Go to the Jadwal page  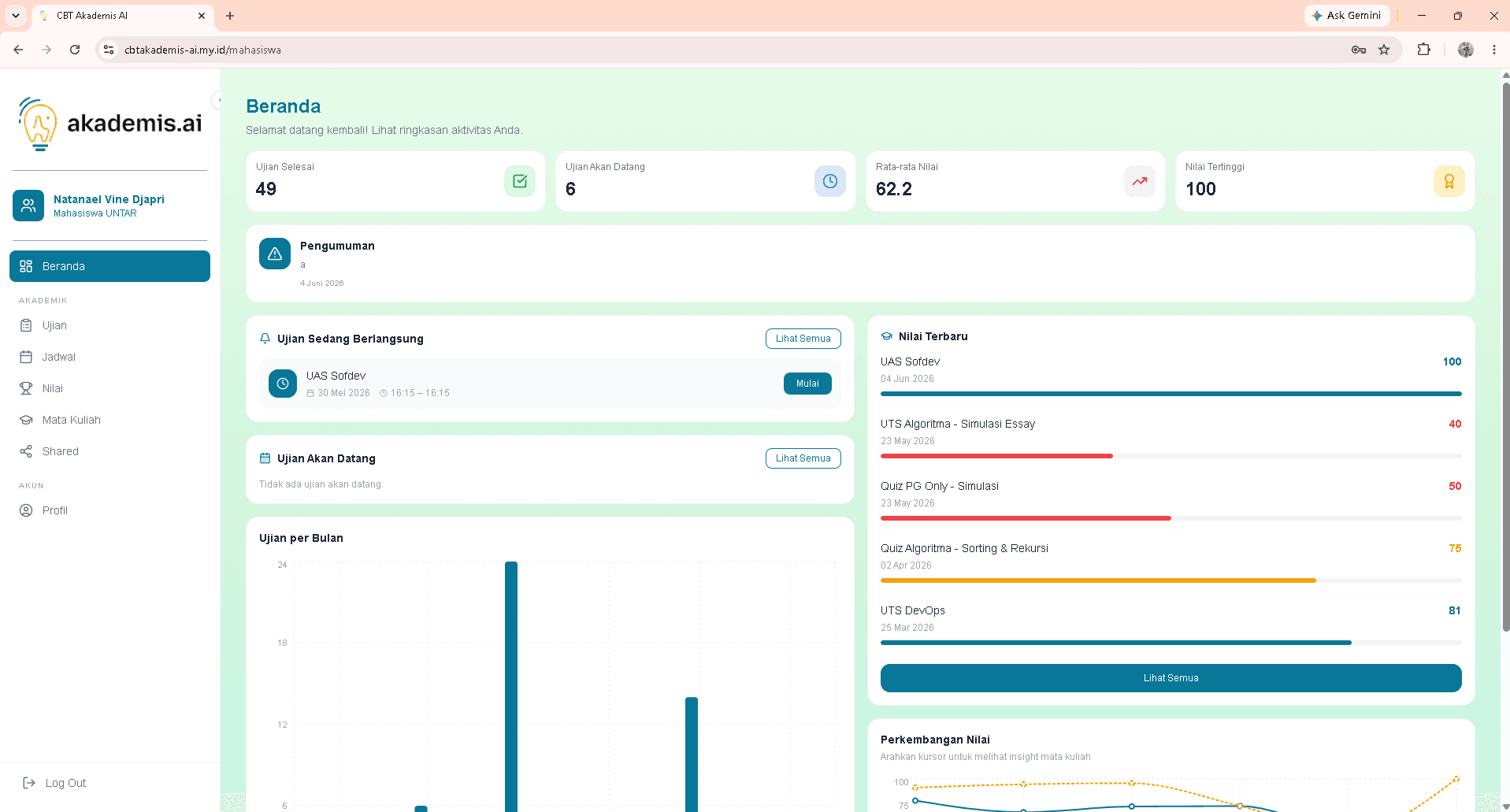coord(109,357)
